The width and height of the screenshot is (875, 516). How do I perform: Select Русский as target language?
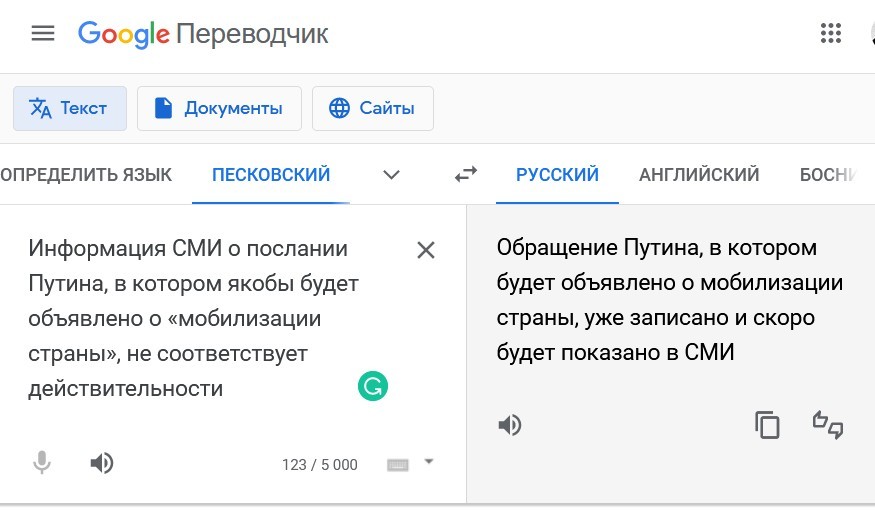point(557,175)
